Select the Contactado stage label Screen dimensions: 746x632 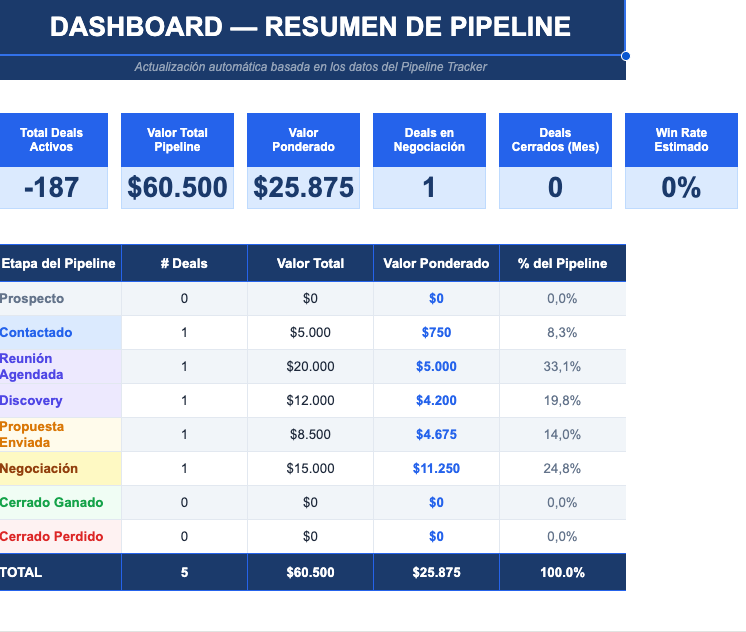(x=36, y=333)
